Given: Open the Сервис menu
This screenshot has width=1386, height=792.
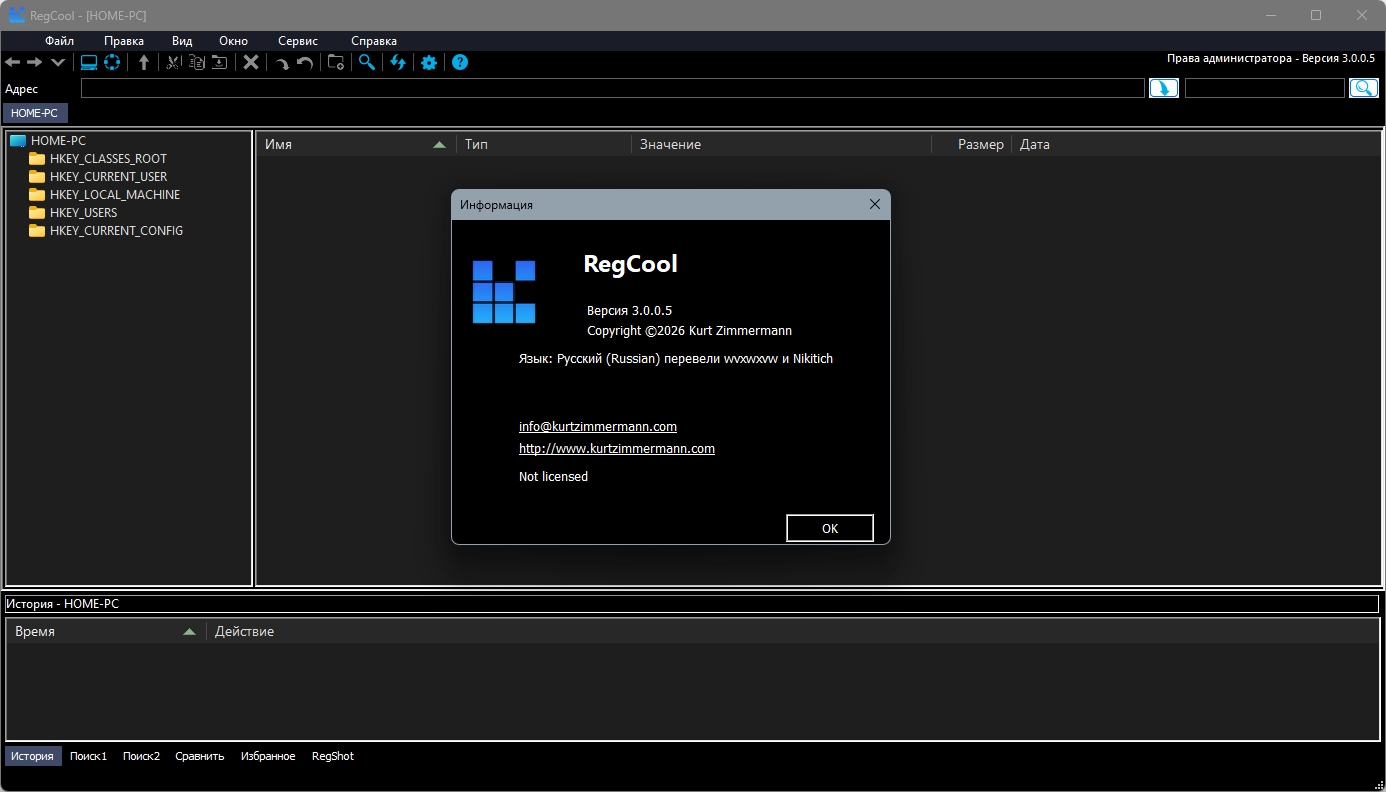Looking at the screenshot, I should pyautogui.click(x=298, y=41).
